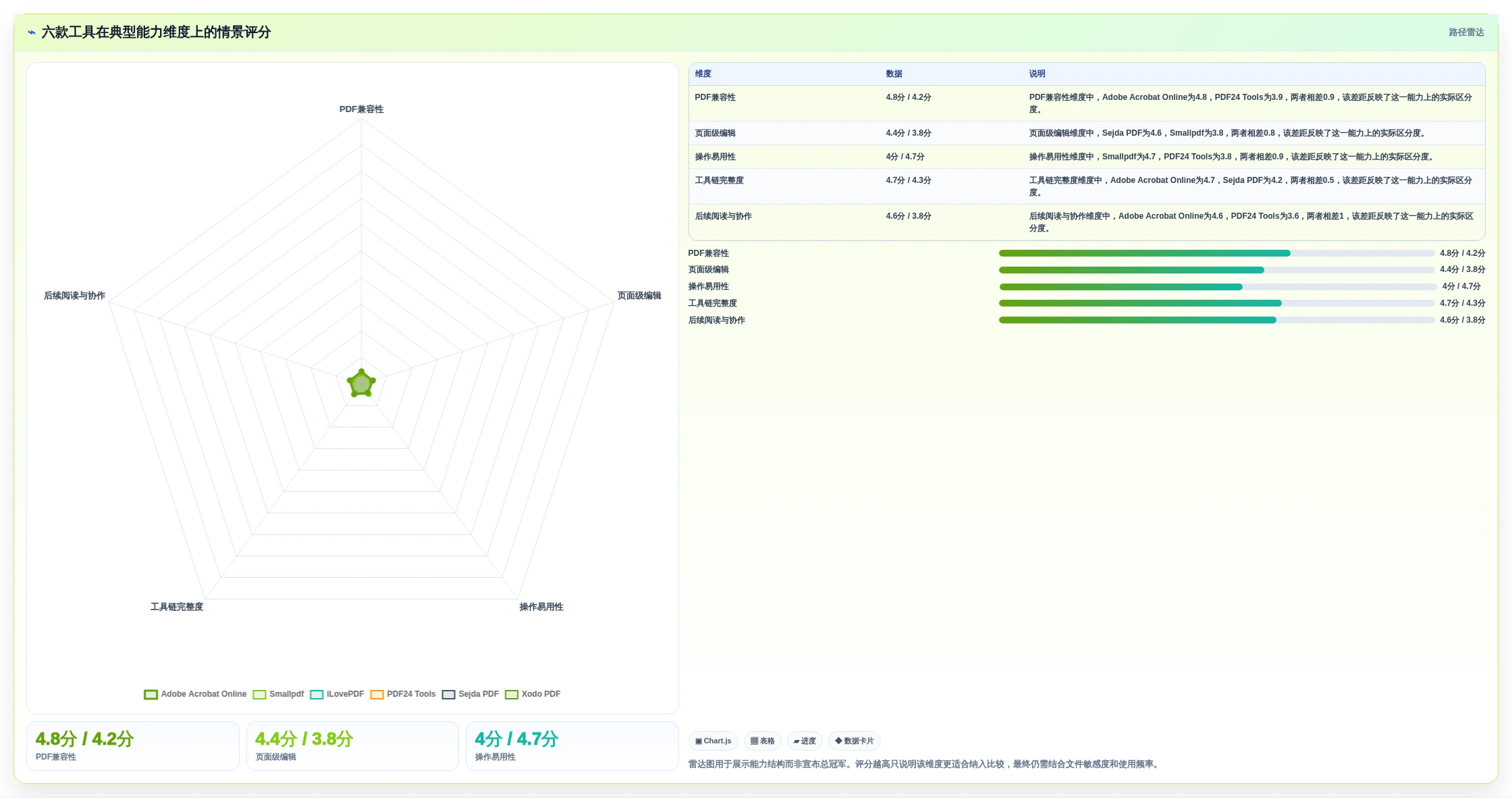The height and width of the screenshot is (798, 1512).
Task: Click the 页面级编辑 radar axis label
Action: [639, 296]
